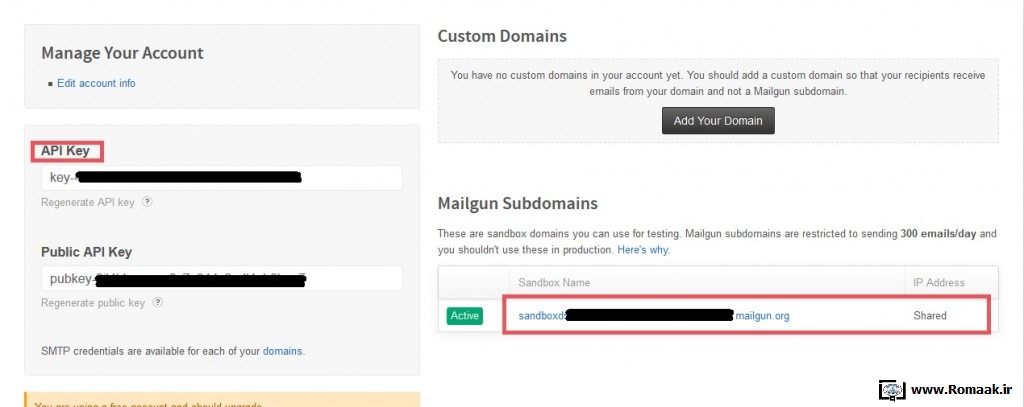Viewport: 1024px width, 407px height.
Task: Open the sandbox mailgun.org subdomain link
Action: (x=654, y=316)
